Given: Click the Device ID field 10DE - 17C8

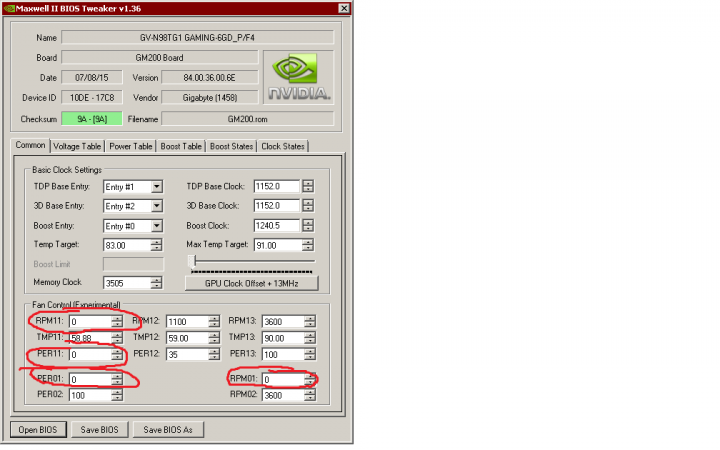Looking at the screenshot, I should (x=92, y=98).
